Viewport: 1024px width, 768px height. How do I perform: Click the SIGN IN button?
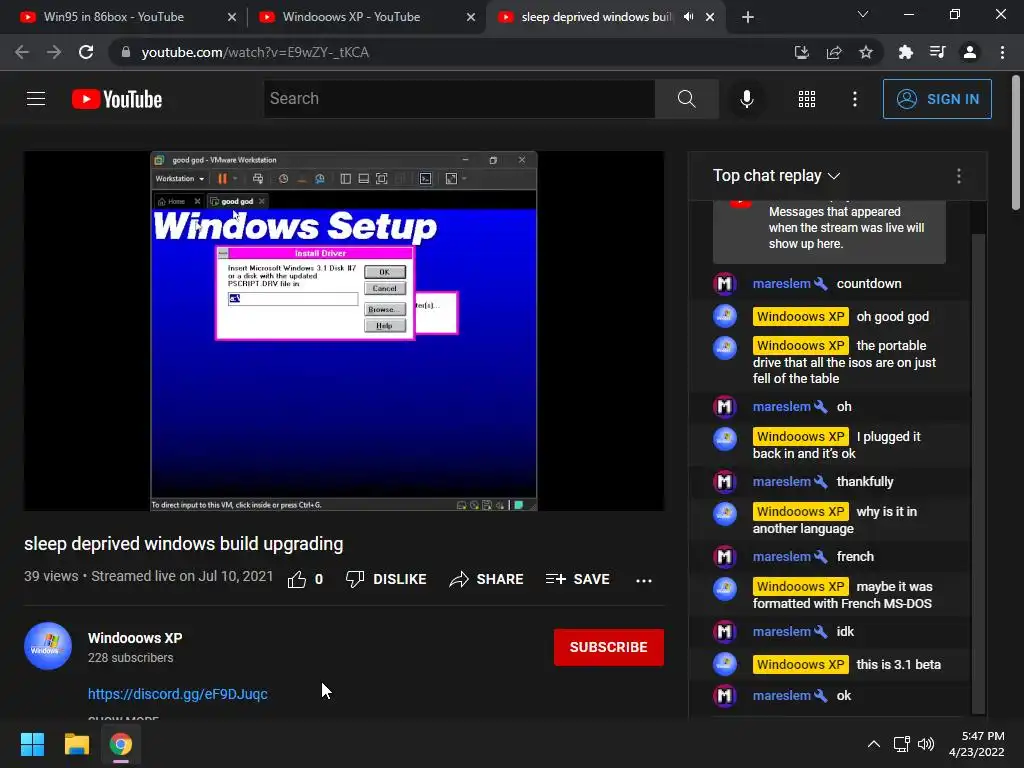pyautogui.click(x=937, y=99)
